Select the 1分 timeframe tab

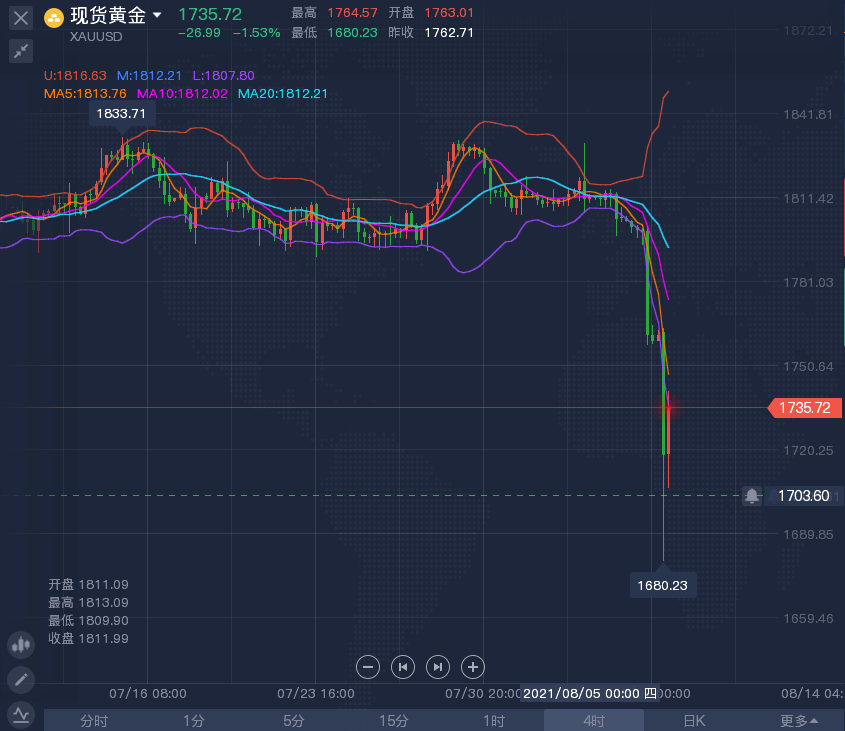[x=193, y=721]
